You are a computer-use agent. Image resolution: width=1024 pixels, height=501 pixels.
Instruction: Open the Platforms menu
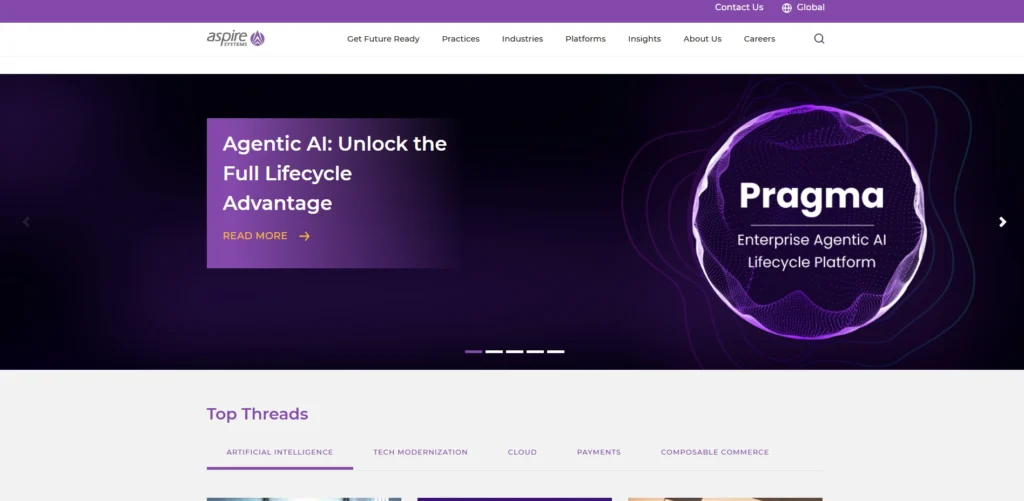pos(585,39)
